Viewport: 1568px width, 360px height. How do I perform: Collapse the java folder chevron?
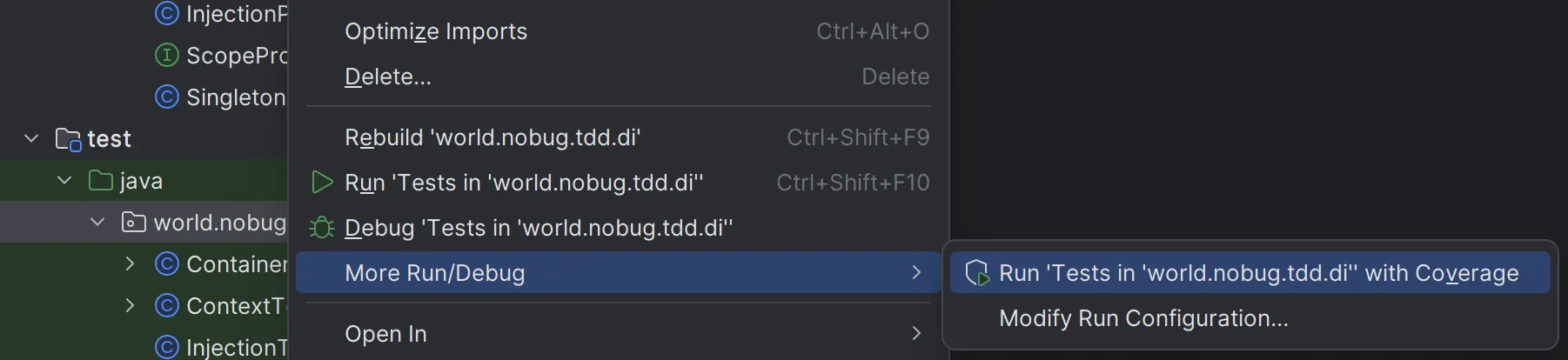click(64, 181)
